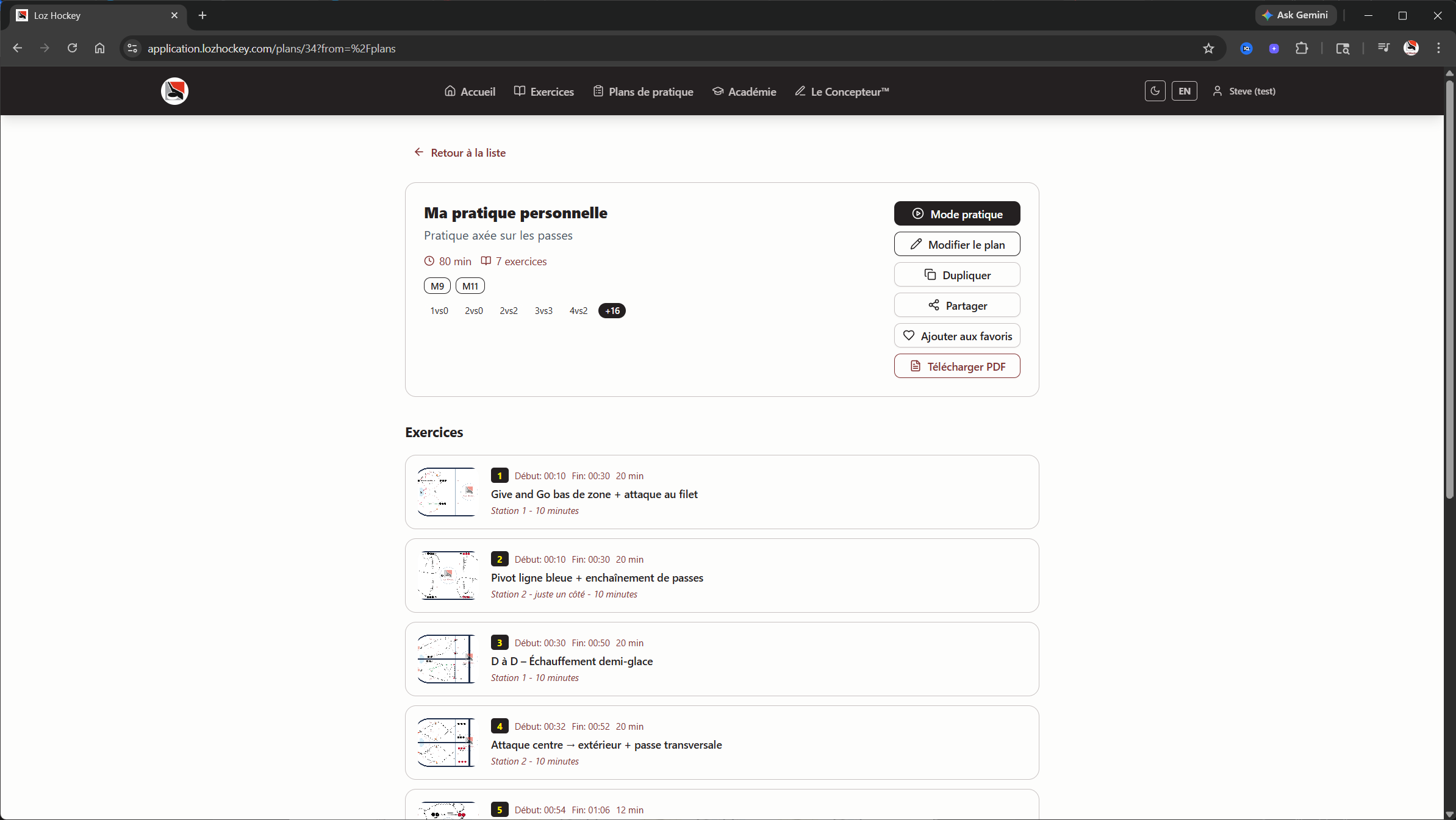Click the Loz Hockey logo icon
The height and width of the screenshot is (820, 1456).
point(174,91)
